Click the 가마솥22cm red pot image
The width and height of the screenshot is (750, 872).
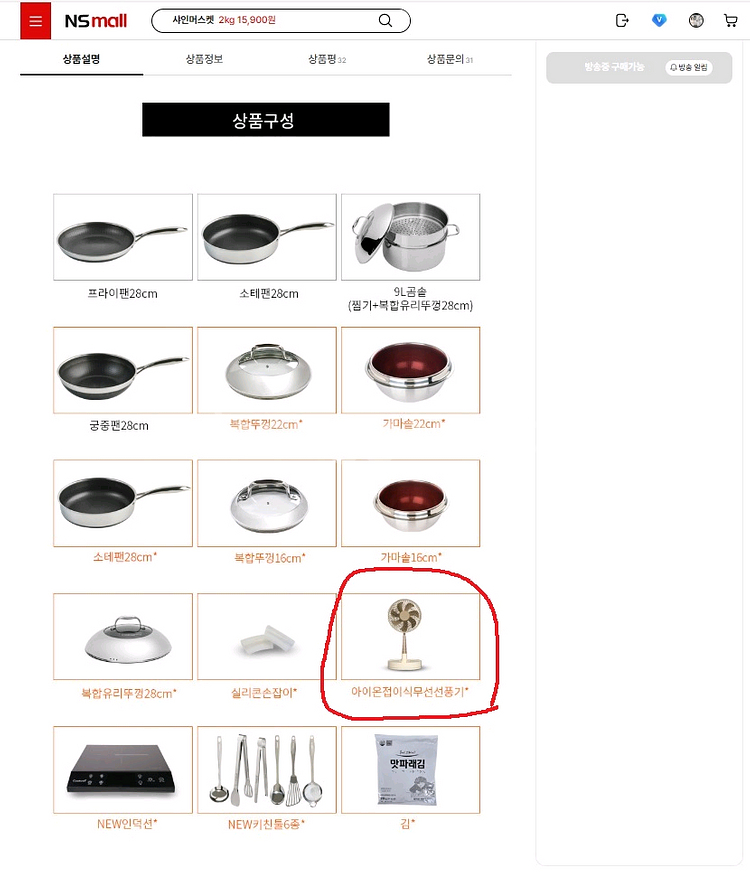pyautogui.click(x=410, y=370)
